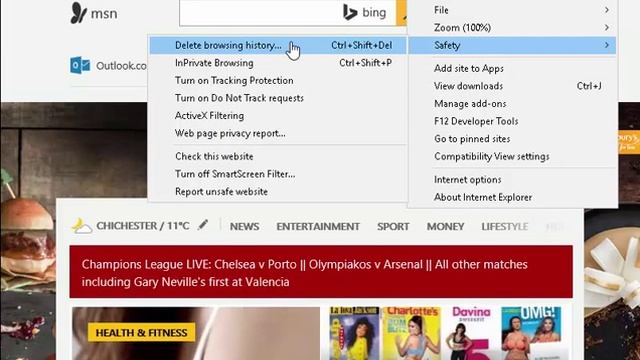This screenshot has height=360, width=640.
Task: Expand the File submenu
Action: coord(512,10)
